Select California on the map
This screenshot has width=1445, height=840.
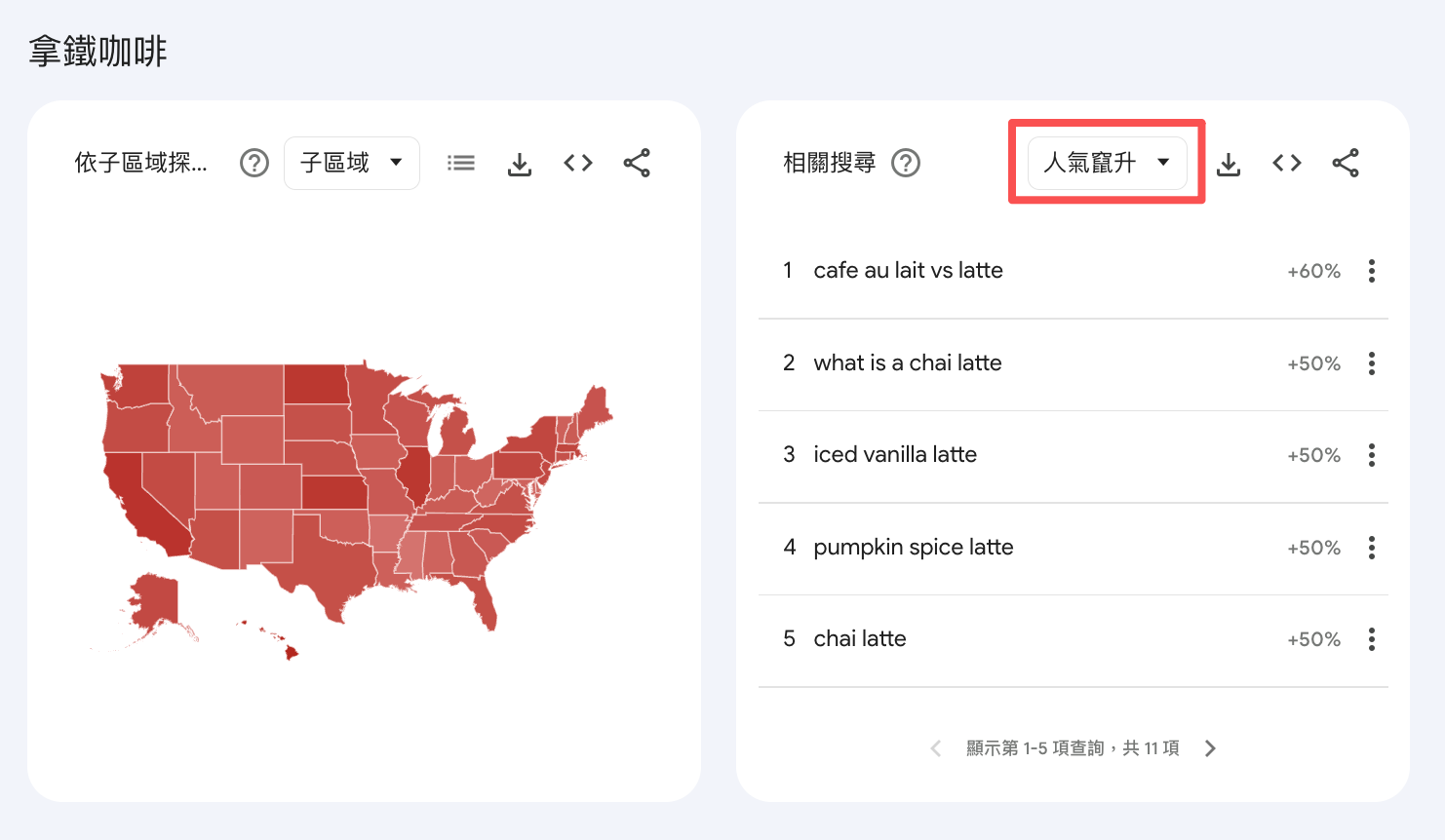(x=138, y=503)
